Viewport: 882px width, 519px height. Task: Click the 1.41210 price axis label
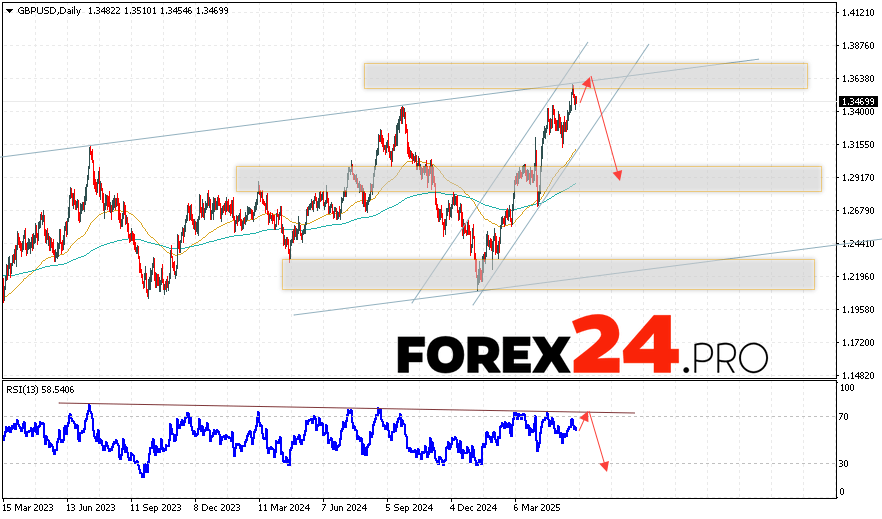pos(859,13)
